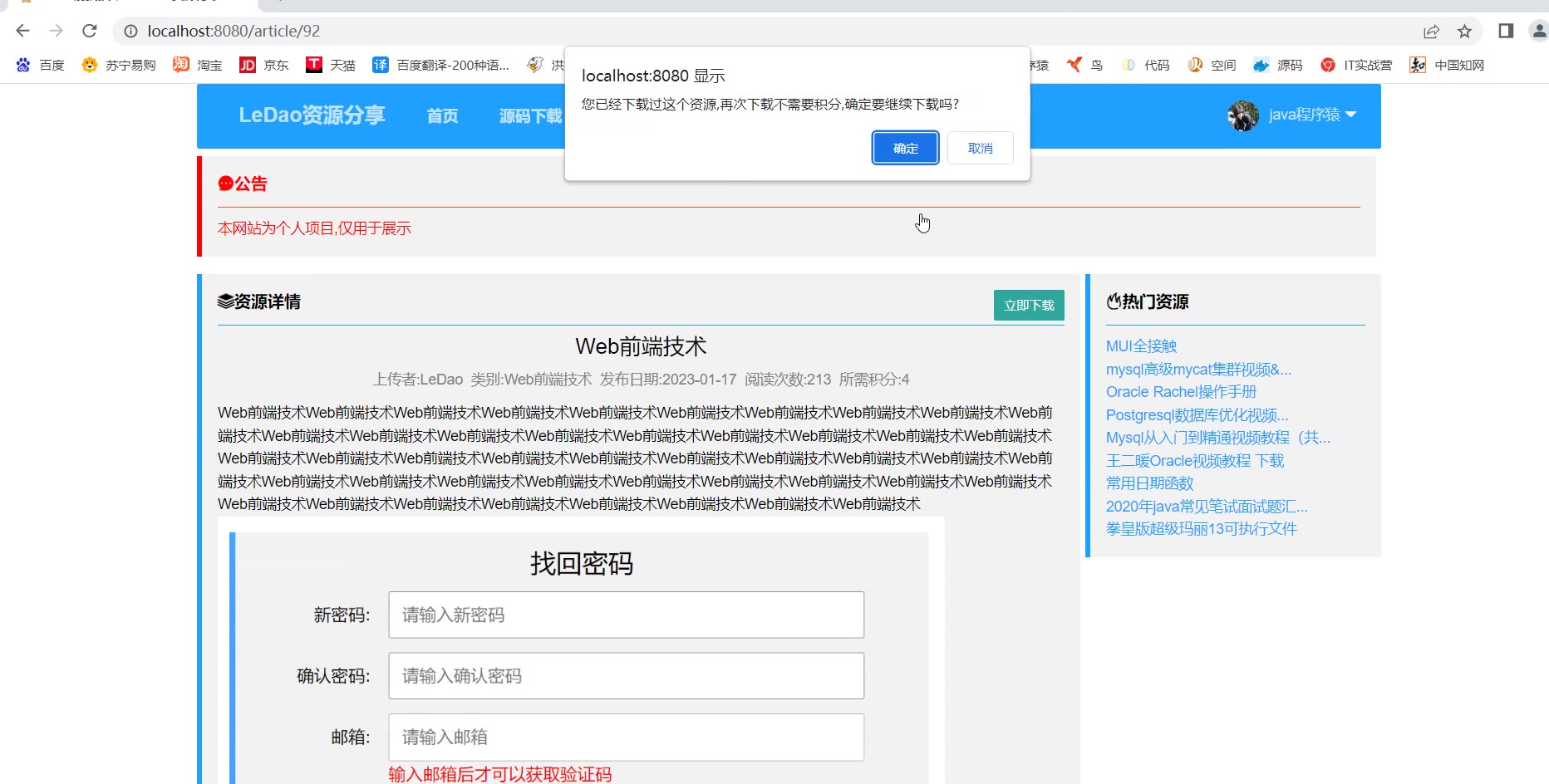This screenshot has width=1549, height=784.
Task: Expand the java程序猿 user dropdown
Action: point(1313,115)
